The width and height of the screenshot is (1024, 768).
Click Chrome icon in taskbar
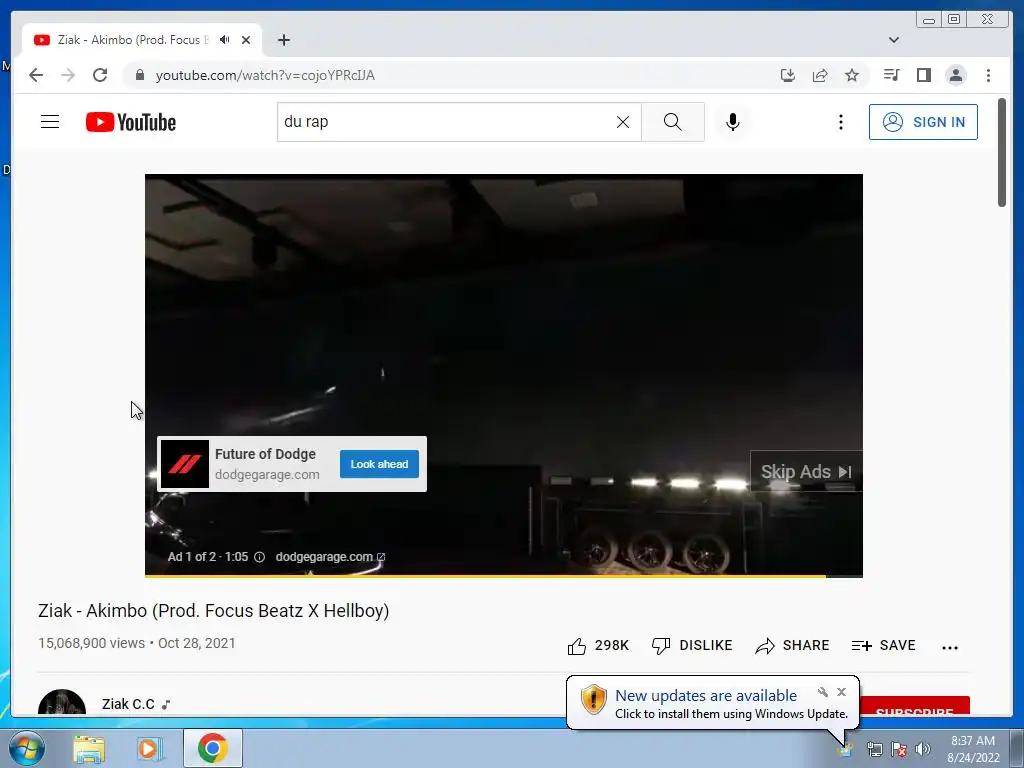pos(213,748)
